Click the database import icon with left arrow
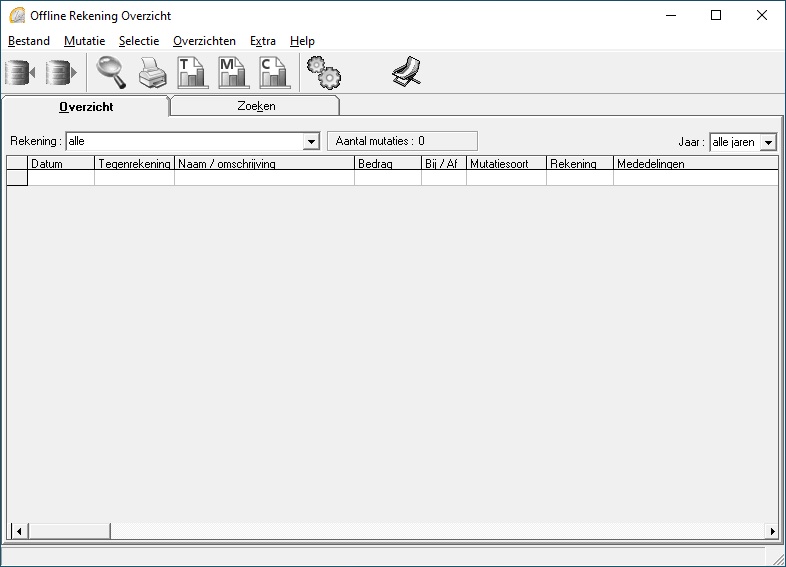This screenshot has height=567, width=786. pos(20,73)
